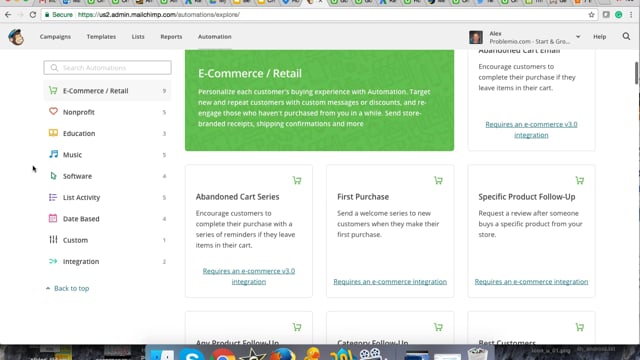Click the E-Commerce / Retail green banner heading
Image resolution: width=640 pixels, height=360 pixels.
pos(250,73)
